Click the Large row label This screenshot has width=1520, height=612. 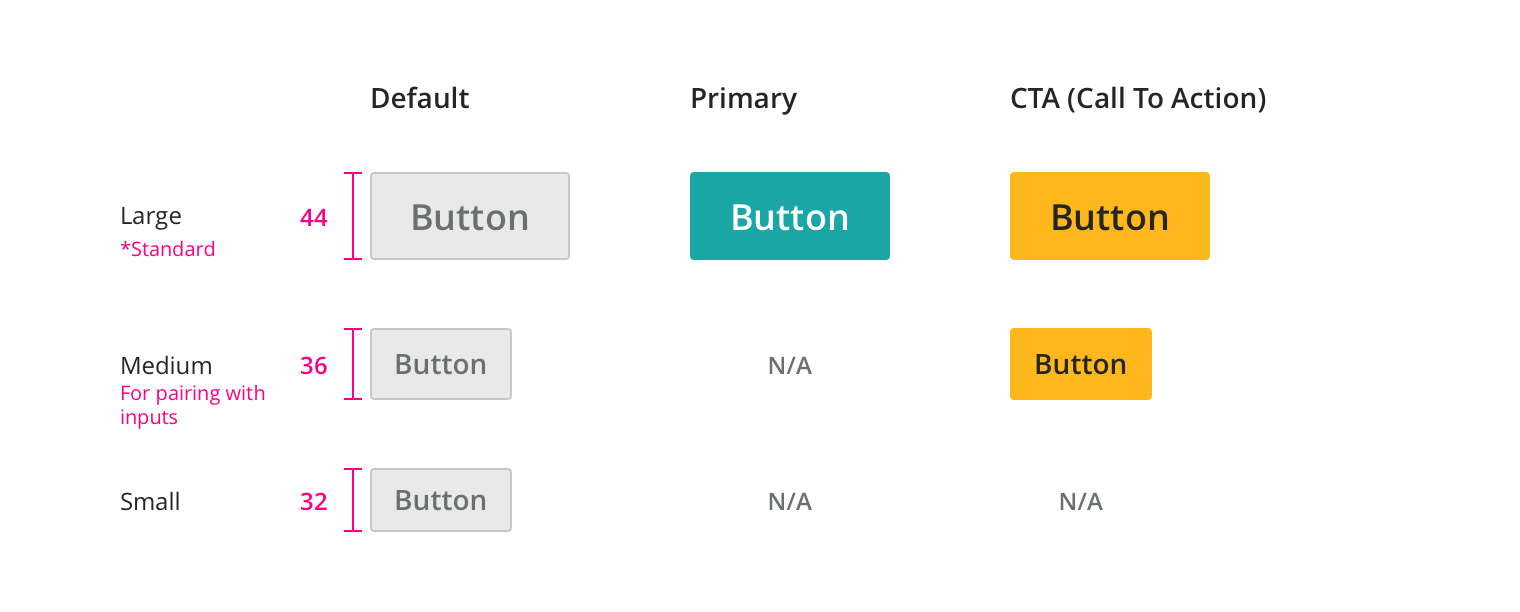151,216
